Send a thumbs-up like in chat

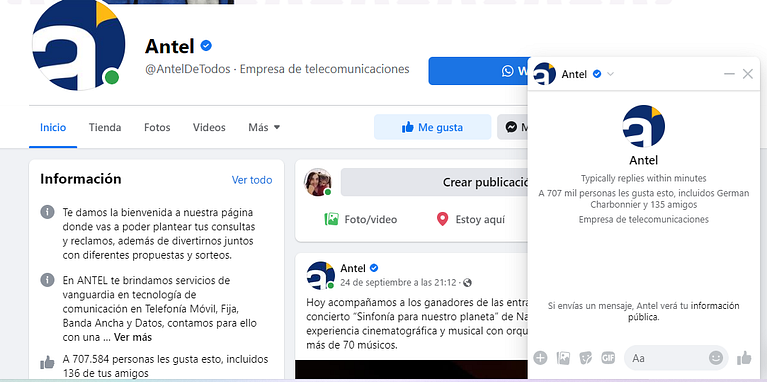744,358
